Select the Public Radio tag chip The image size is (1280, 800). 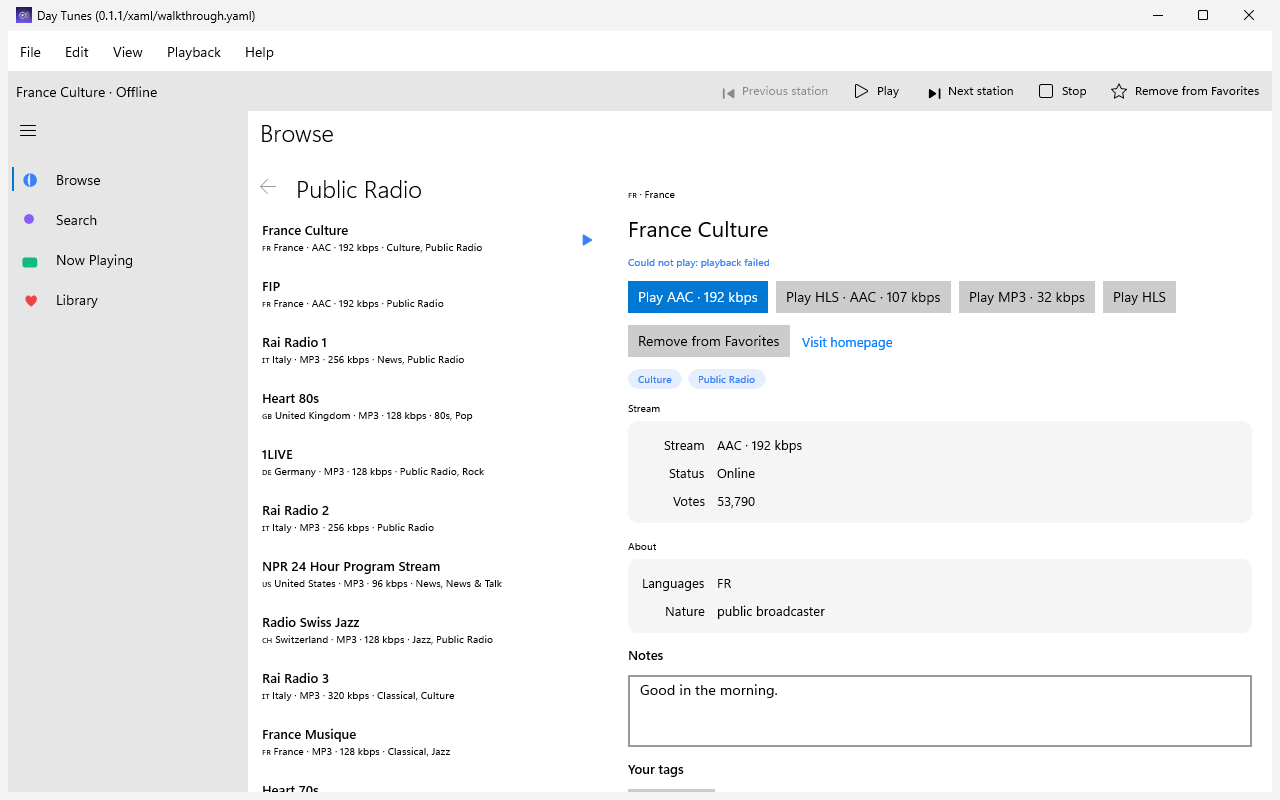pyautogui.click(x=726, y=379)
